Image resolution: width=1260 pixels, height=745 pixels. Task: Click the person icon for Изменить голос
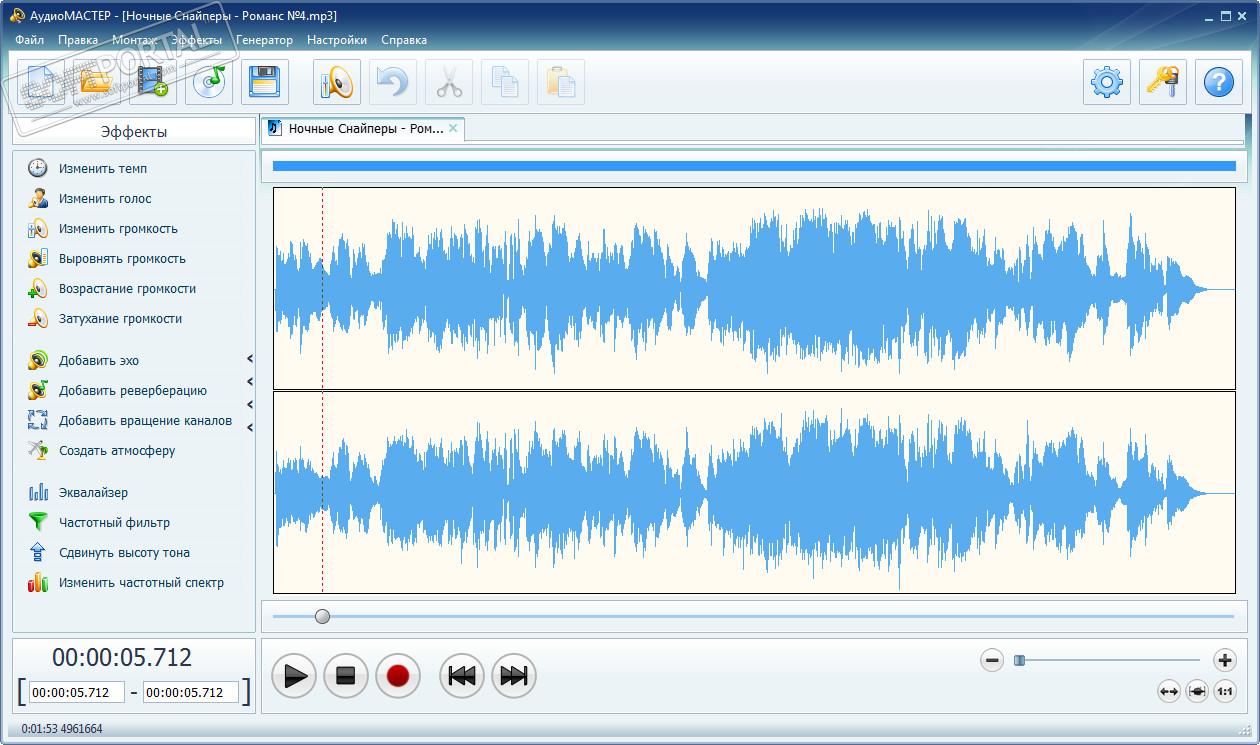click(38, 198)
